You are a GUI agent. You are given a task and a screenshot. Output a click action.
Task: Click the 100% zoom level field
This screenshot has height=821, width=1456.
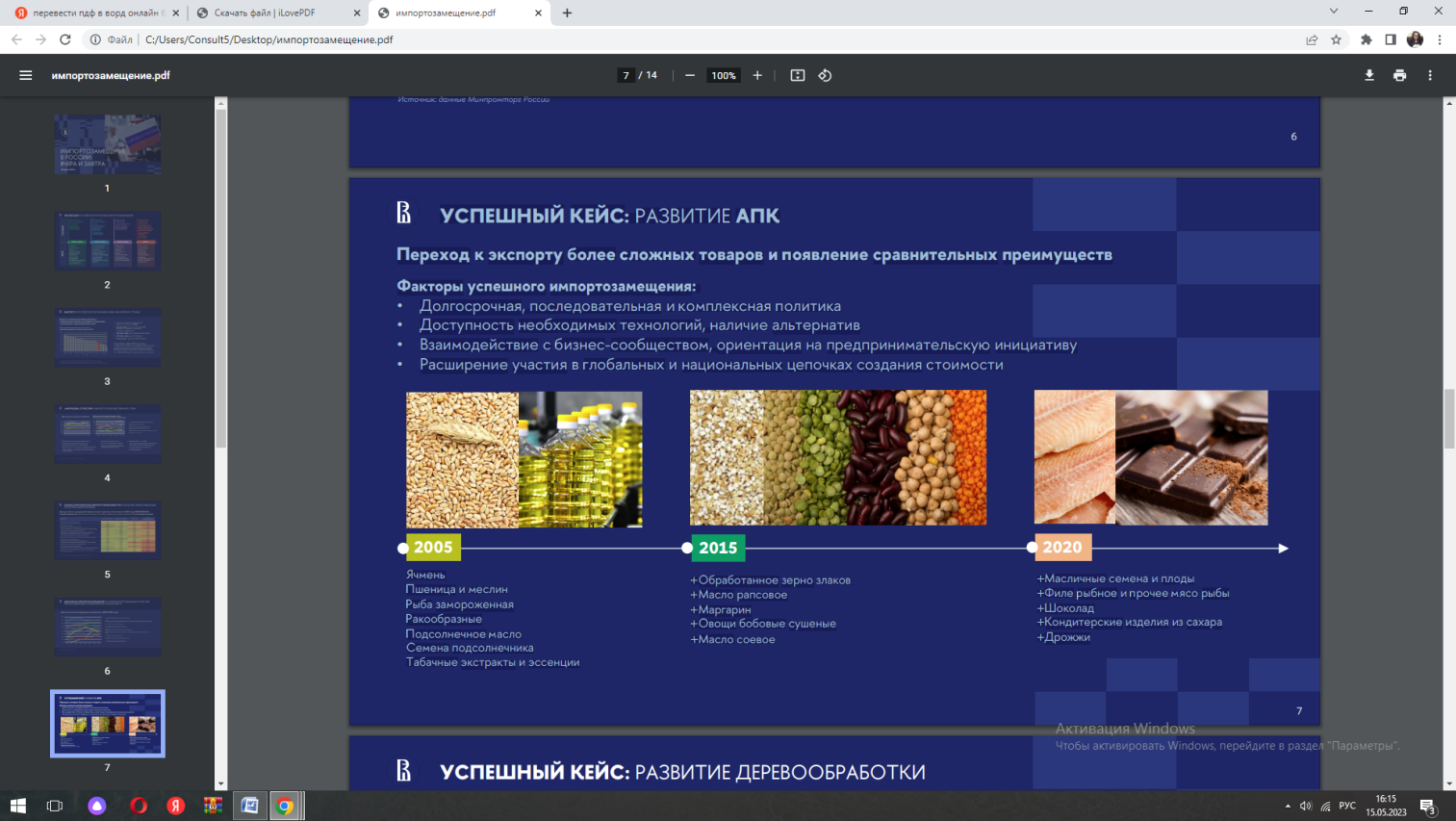click(x=724, y=75)
